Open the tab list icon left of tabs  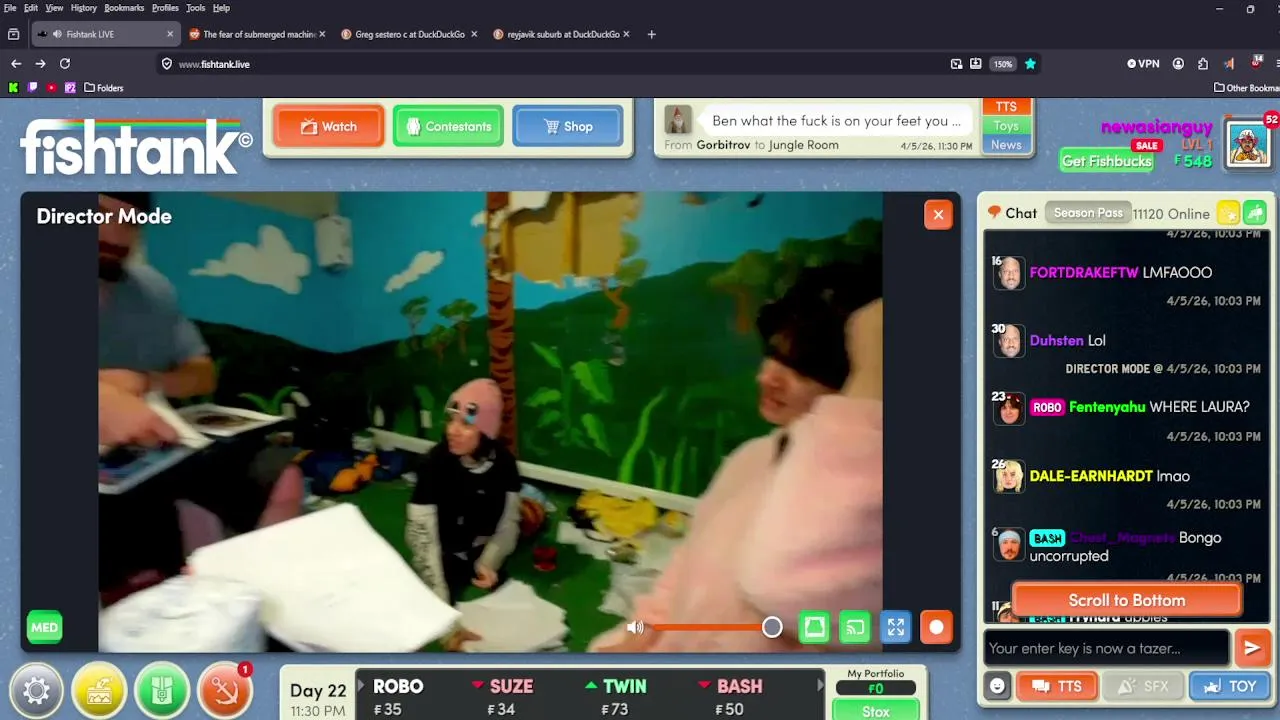[x=13, y=34]
